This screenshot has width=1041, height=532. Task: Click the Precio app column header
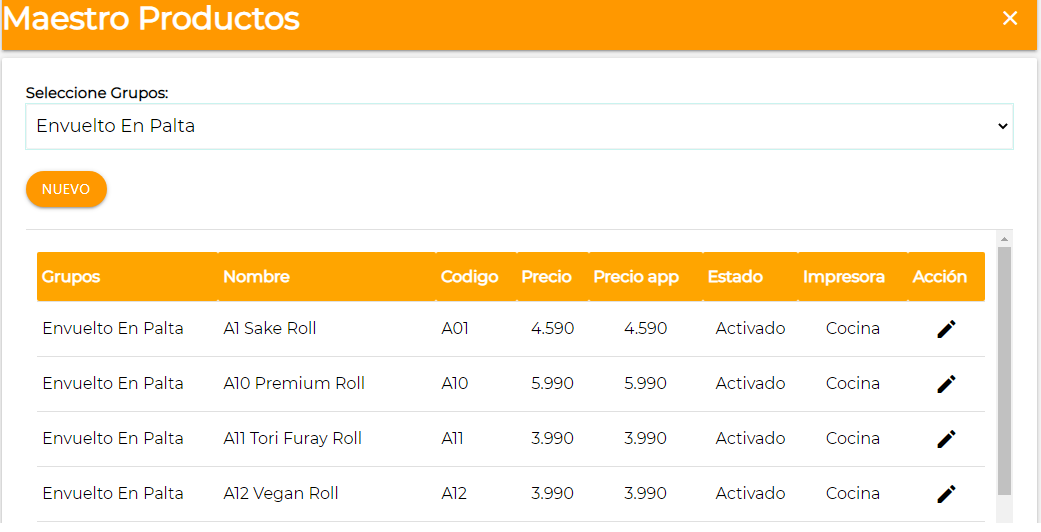[x=636, y=277]
